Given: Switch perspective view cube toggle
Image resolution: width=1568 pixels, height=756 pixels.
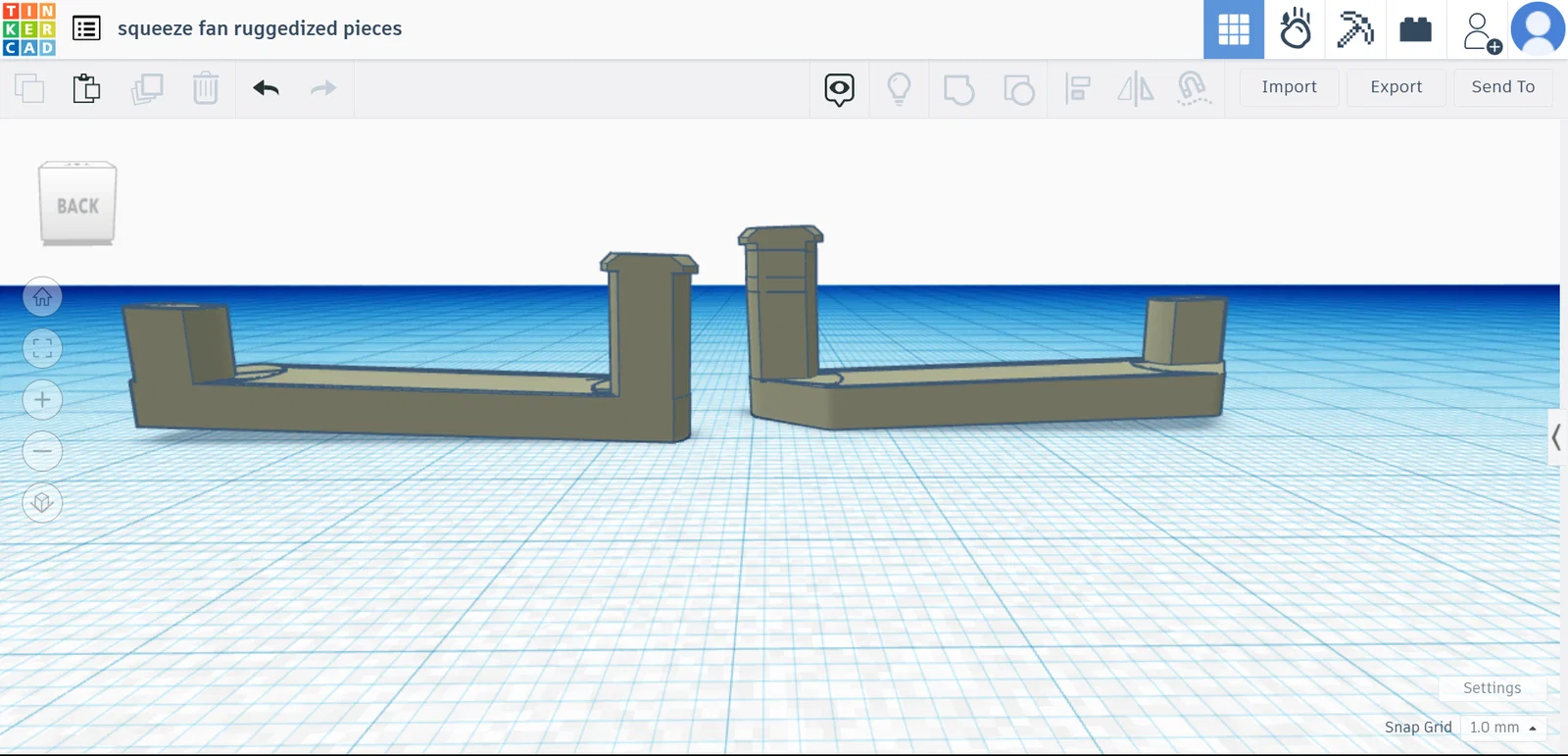Looking at the screenshot, I should pyautogui.click(x=42, y=502).
